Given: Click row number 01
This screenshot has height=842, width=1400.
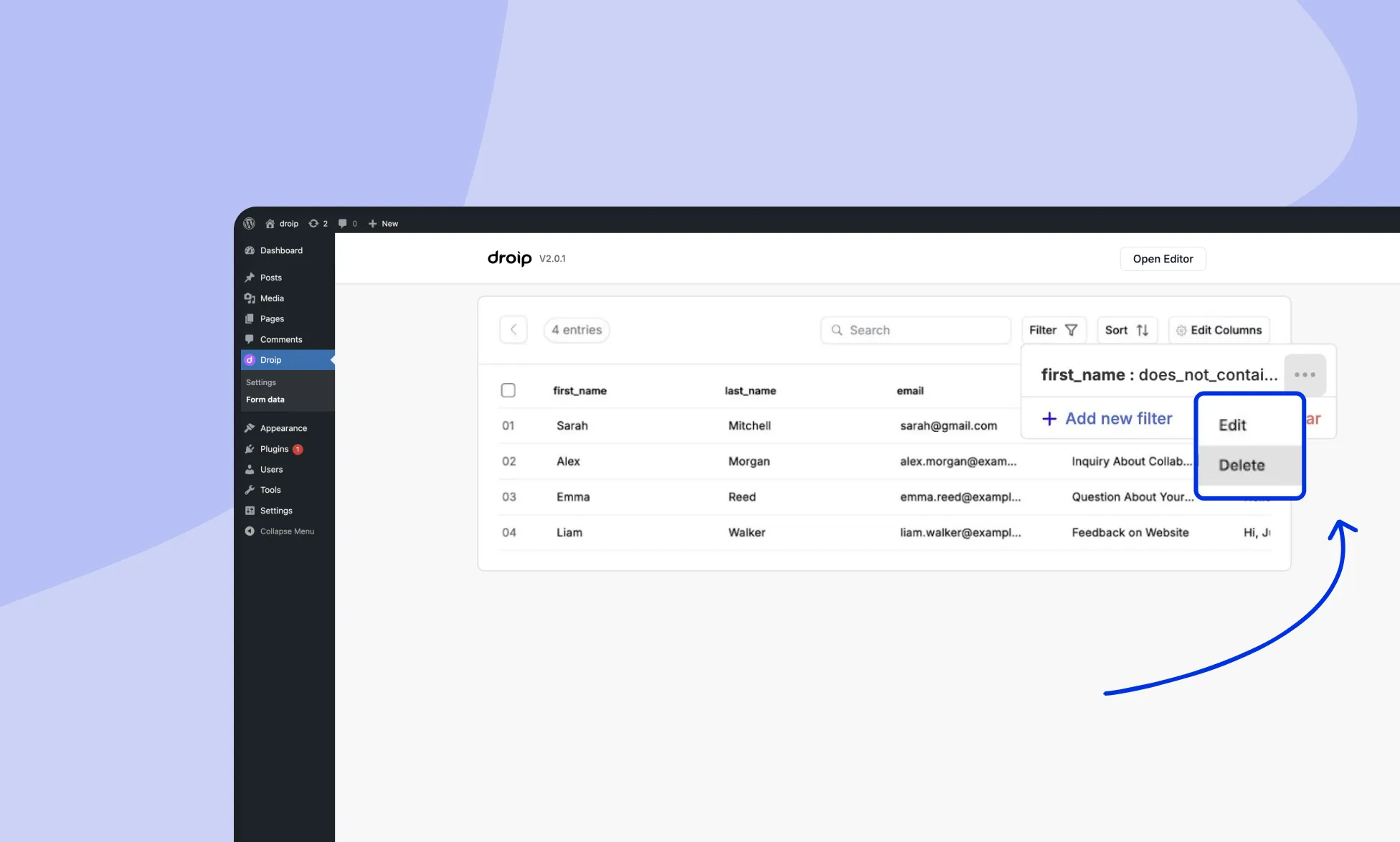Looking at the screenshot, I should click(508, 425).
